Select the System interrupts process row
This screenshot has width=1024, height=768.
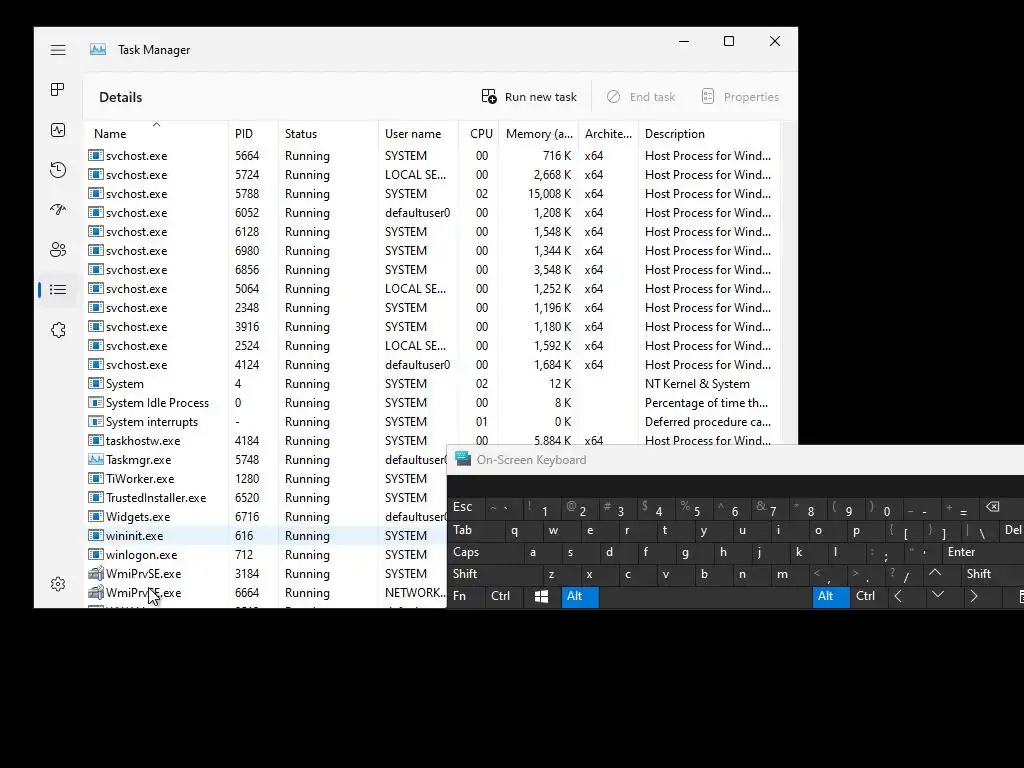(x=432, y=422)
